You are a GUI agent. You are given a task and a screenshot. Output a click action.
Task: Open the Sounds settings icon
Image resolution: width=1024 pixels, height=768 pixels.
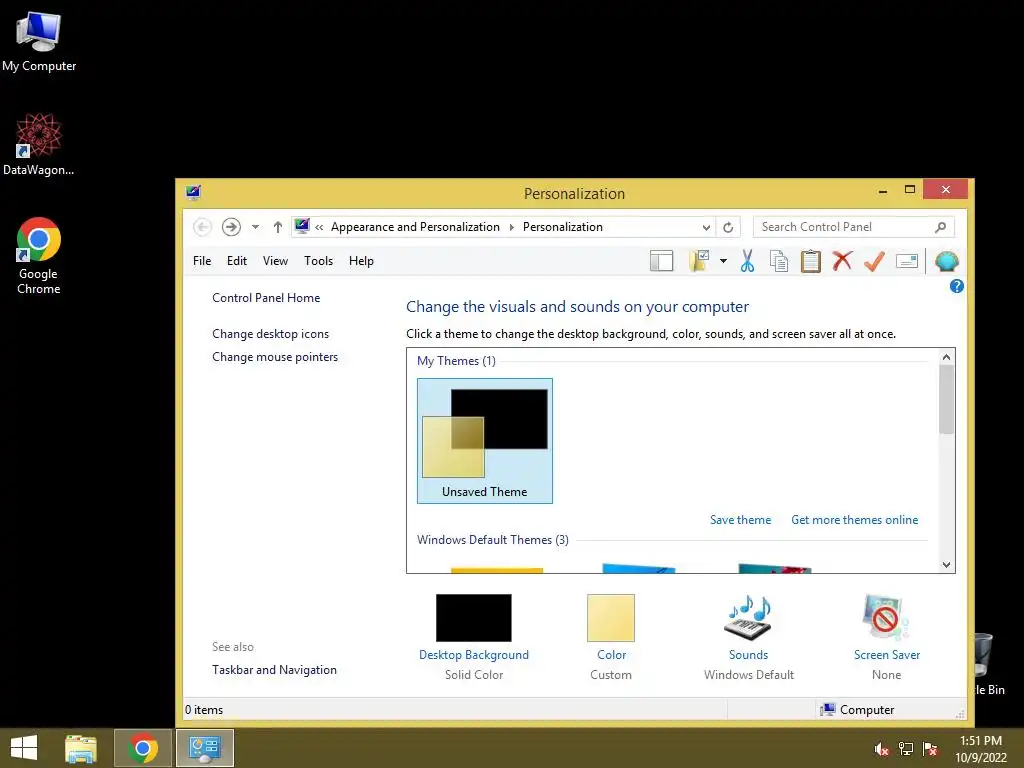pyautogui.click(x=748, y=618)
